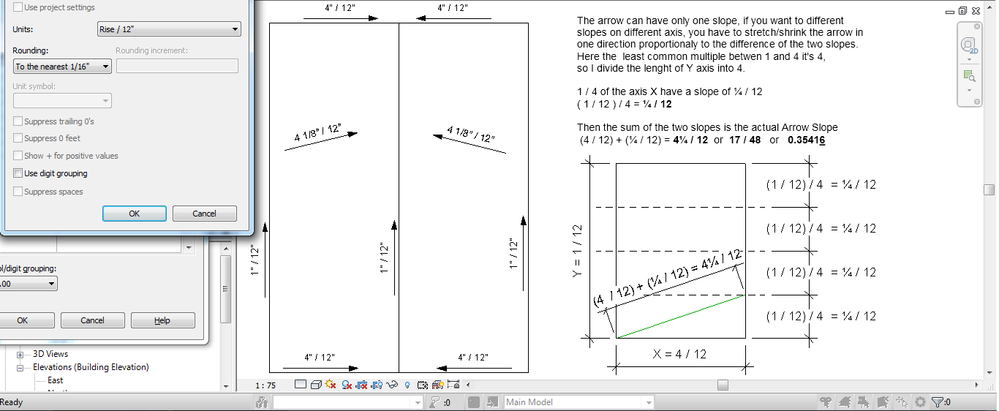Click the vertical scrollbar thumb of drawing view
Viewport: 999px width, 411px height.
click(988, 191)
